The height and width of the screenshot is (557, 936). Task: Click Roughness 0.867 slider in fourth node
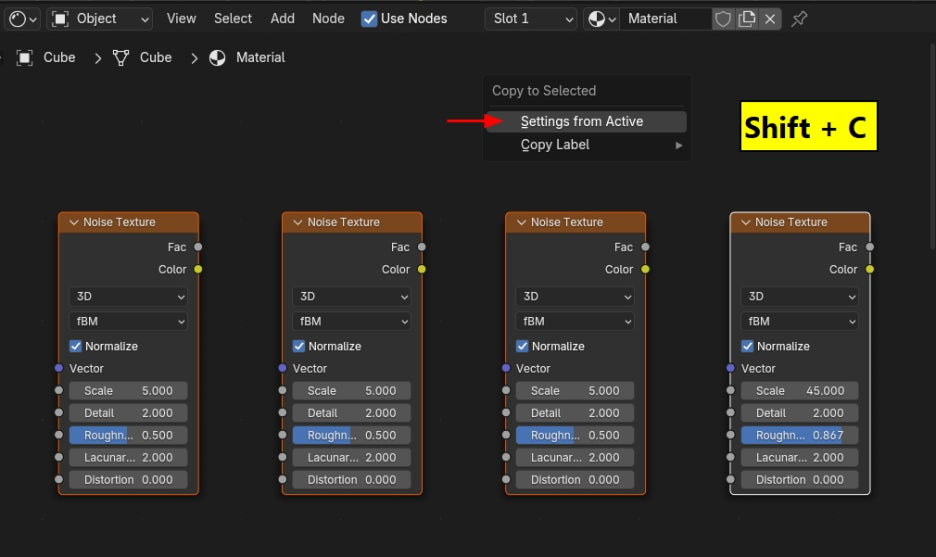(800, 435)
